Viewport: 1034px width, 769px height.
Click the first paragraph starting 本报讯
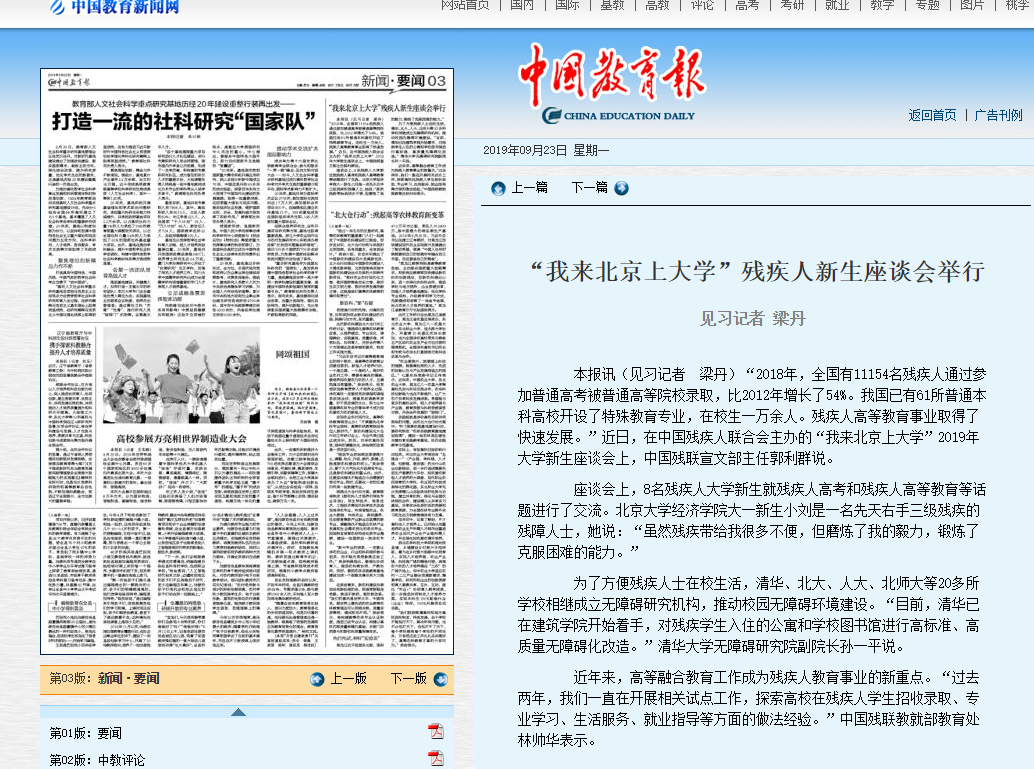coord(751,416)
